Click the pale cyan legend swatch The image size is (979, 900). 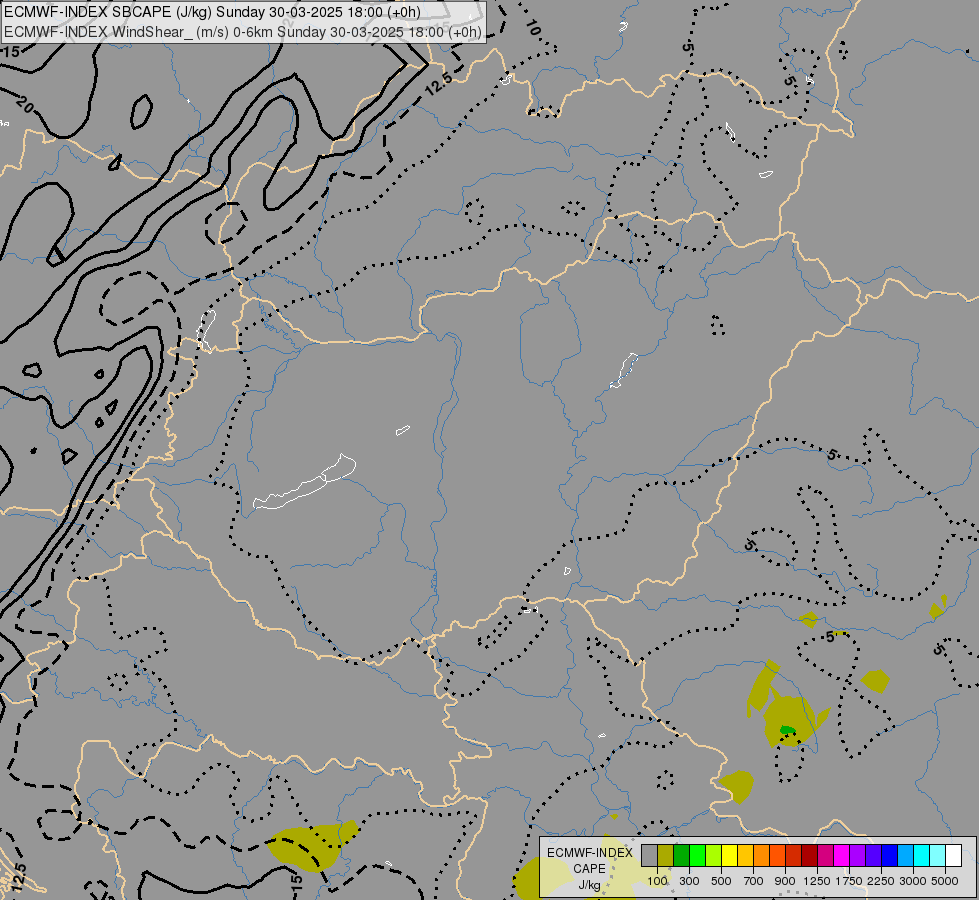point(937,855)
